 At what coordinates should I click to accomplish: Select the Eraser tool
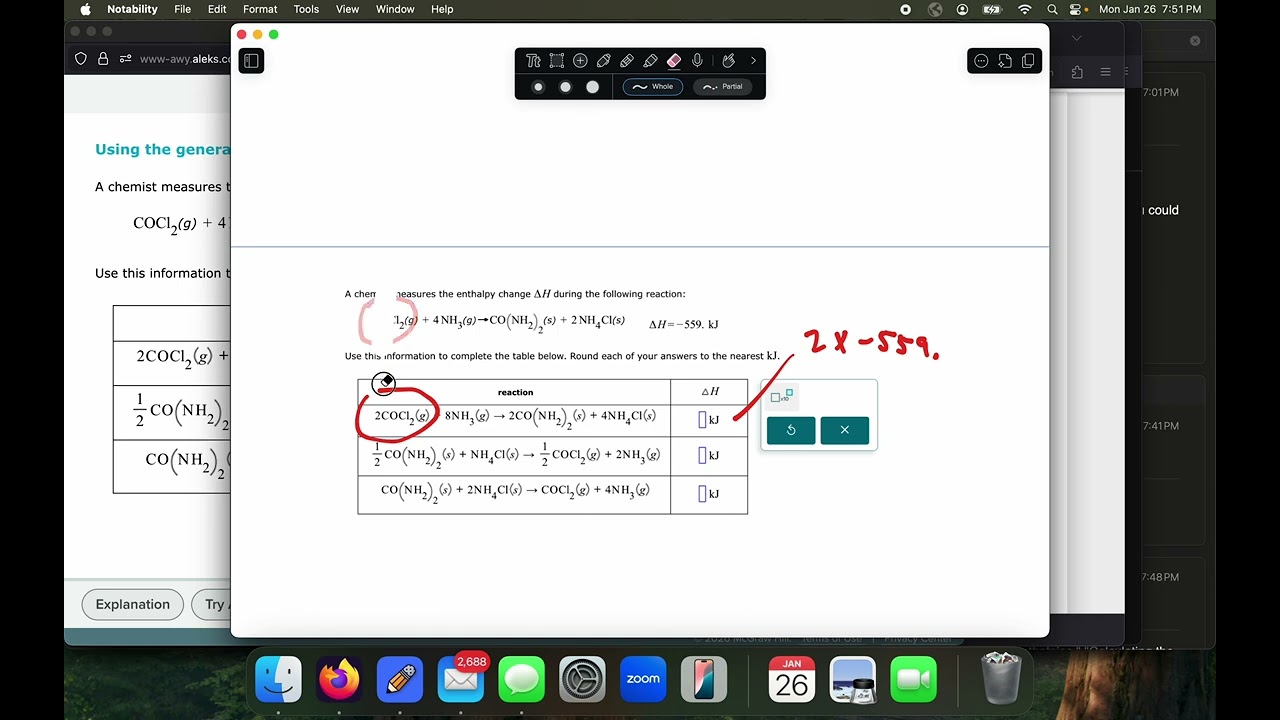point(674,61)
